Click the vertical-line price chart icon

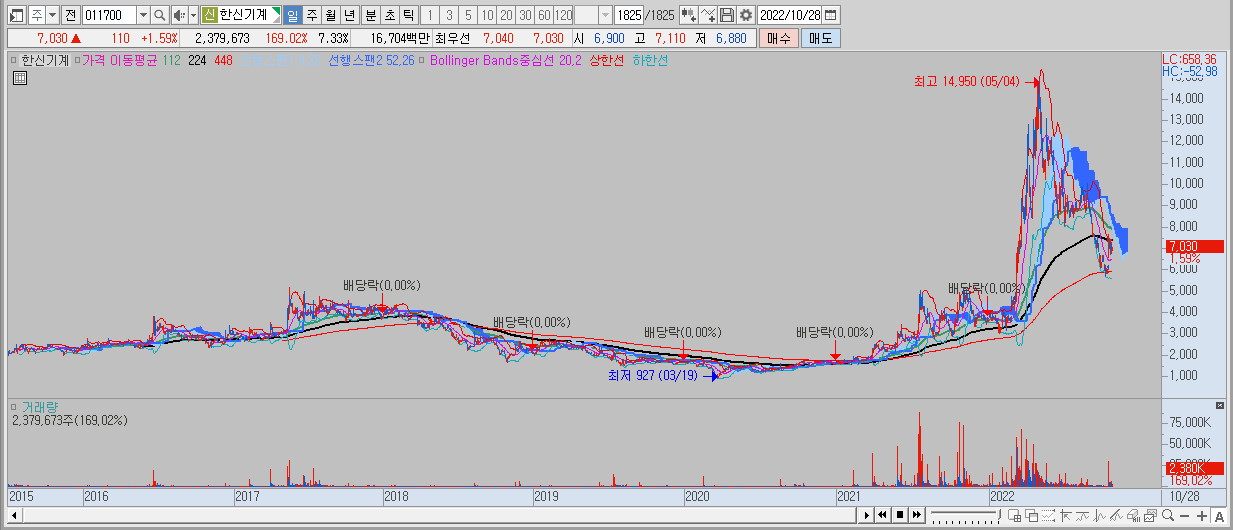tap(1100, 515)
